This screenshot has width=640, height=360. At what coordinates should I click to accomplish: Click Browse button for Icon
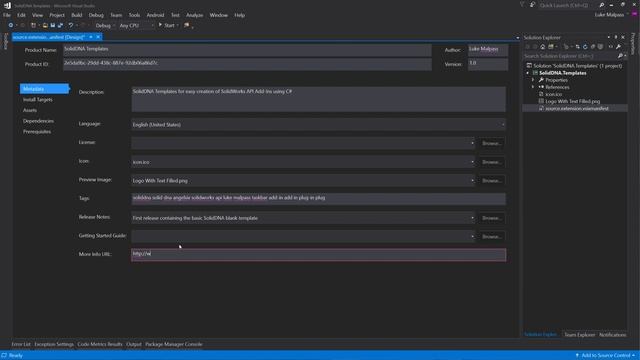[x=491, y=162]
